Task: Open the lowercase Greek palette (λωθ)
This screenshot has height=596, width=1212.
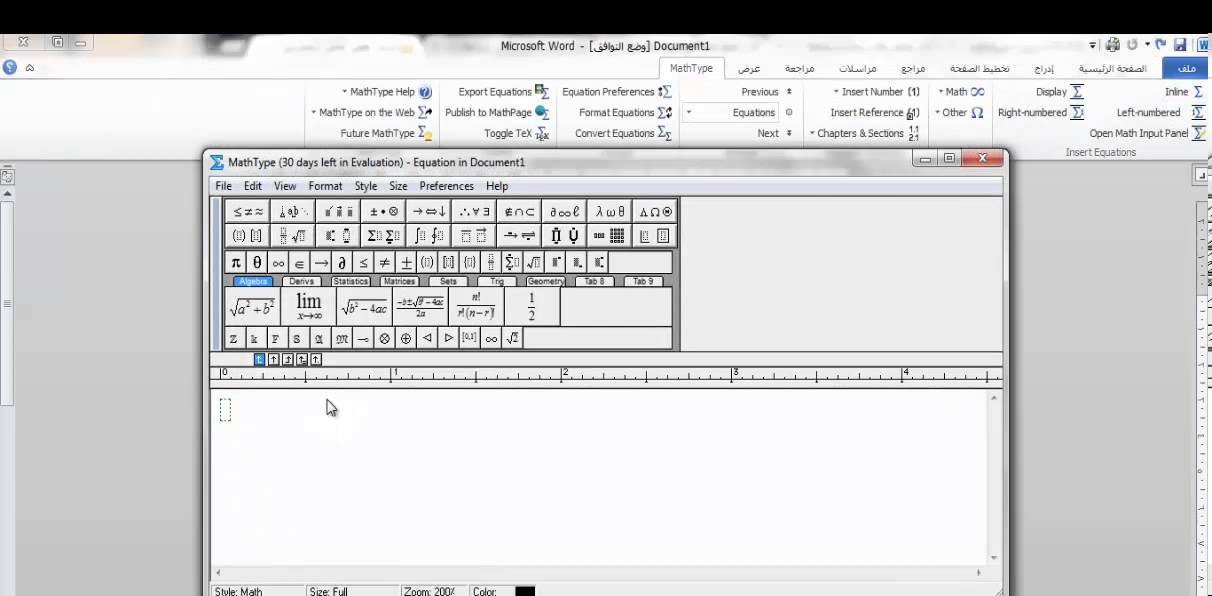Action: [x=610, y=211]
